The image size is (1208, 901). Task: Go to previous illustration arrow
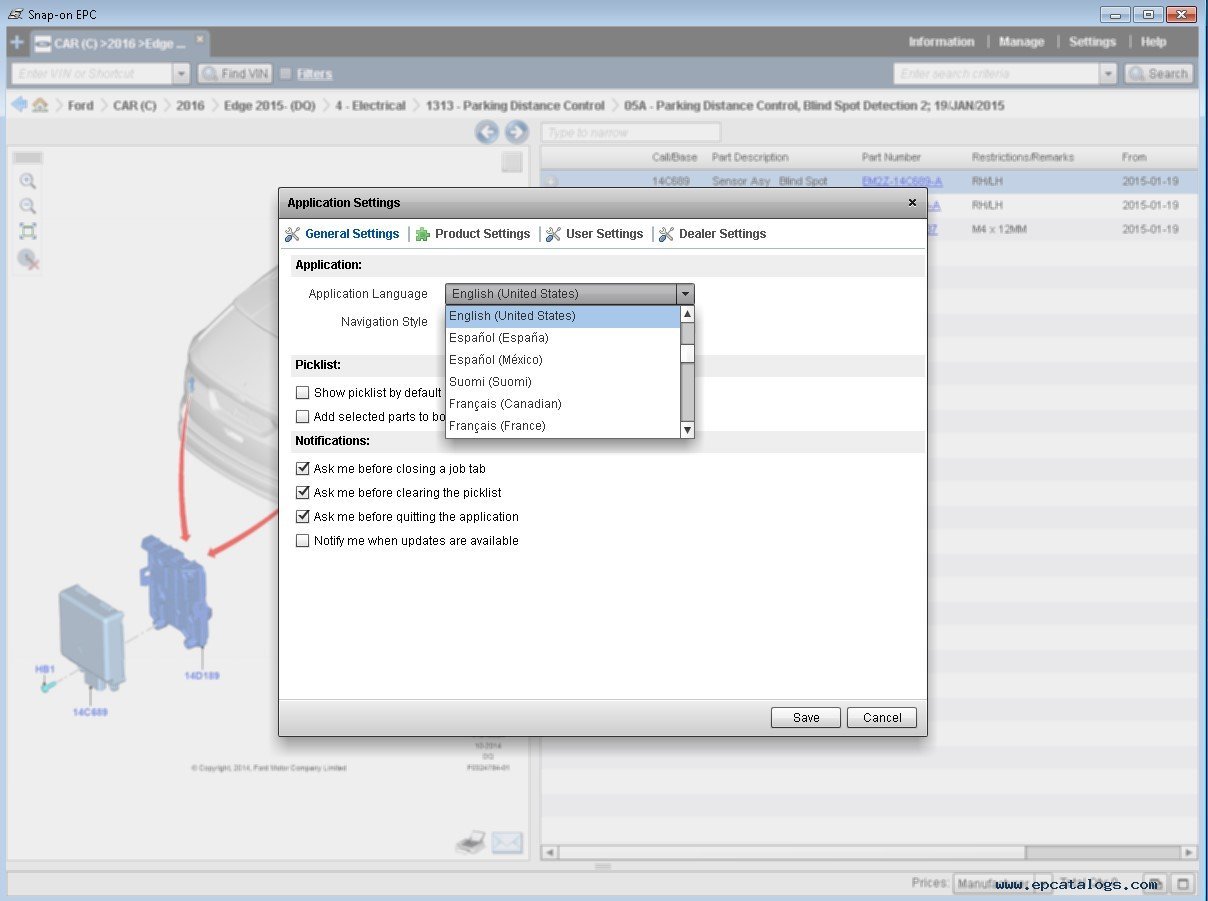click(487, 132)
